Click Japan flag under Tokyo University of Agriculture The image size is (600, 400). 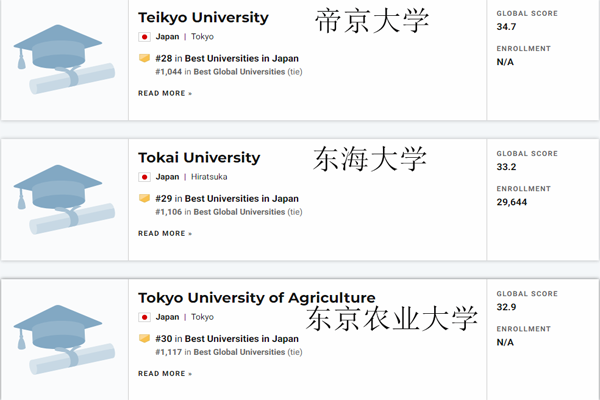(144, 317)
